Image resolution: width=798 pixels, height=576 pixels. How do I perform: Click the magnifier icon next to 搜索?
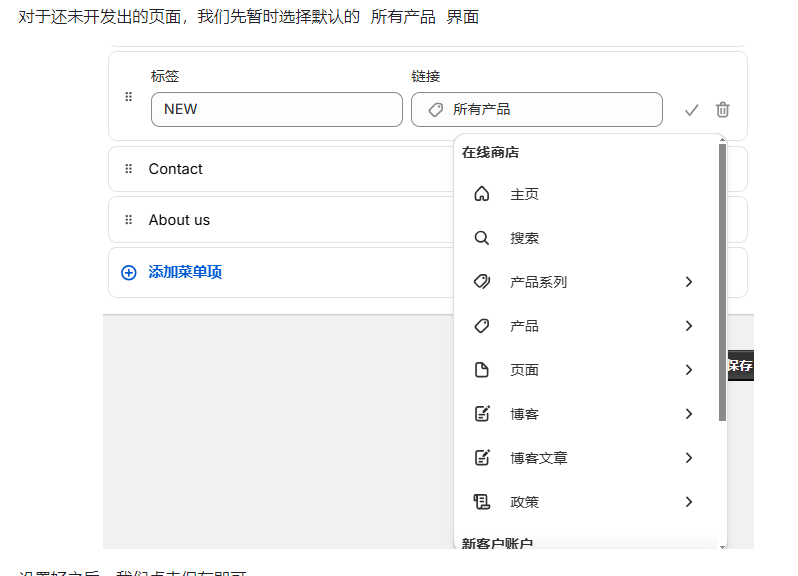481,238
